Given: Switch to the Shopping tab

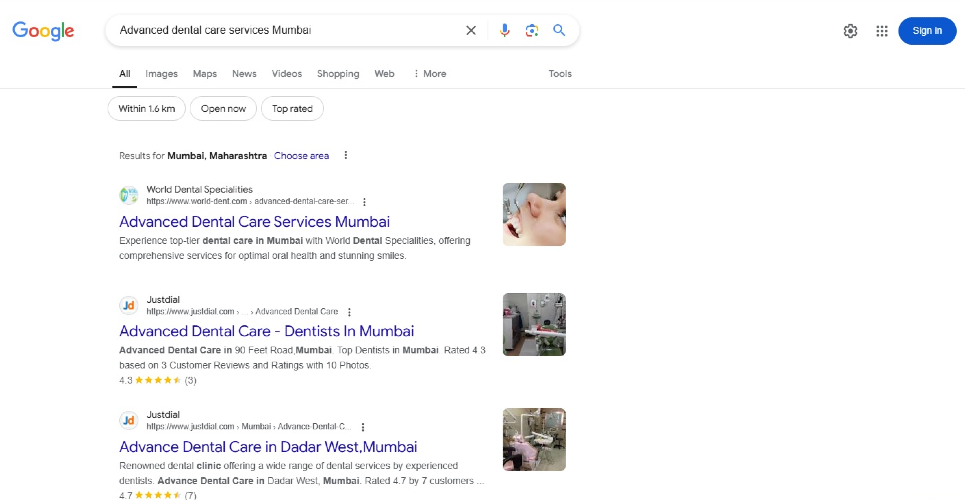Looking at the screenshot, I should click(338, 74).
